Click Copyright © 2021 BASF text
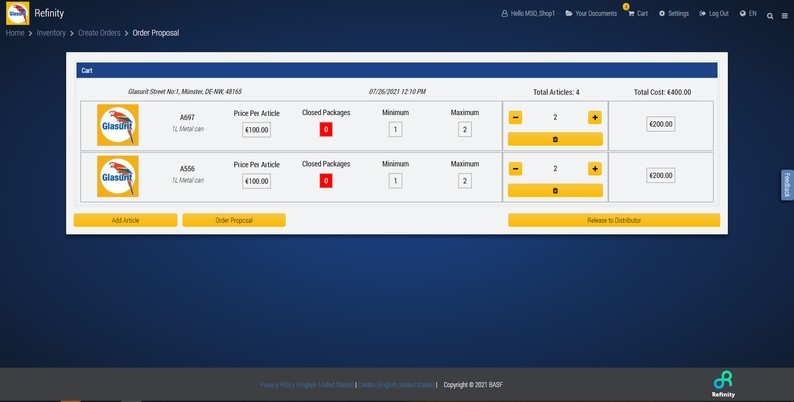Viewport: 794px width, 402px height. [x=473, y=385]
